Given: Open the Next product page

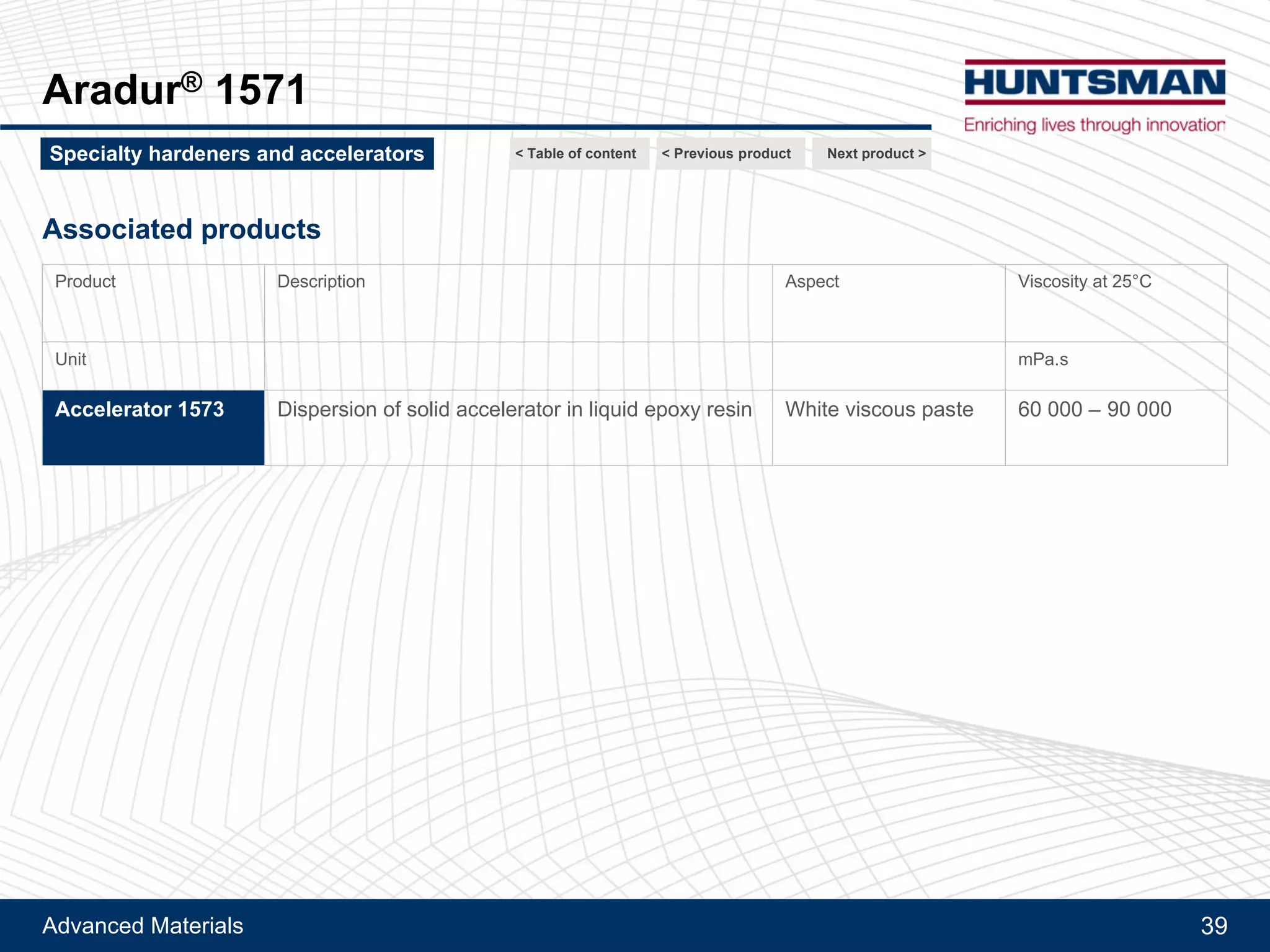Looking at the screenshot, I should (x=873, y=154).
